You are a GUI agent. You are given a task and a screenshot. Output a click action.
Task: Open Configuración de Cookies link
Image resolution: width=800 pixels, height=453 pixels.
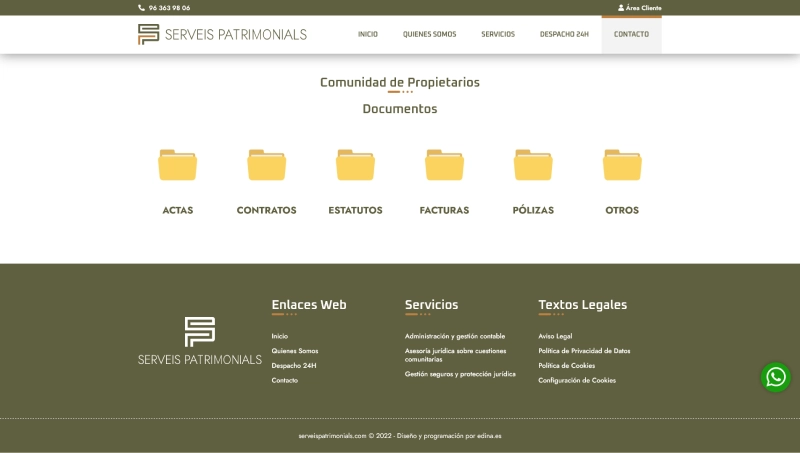pos(577,381)
